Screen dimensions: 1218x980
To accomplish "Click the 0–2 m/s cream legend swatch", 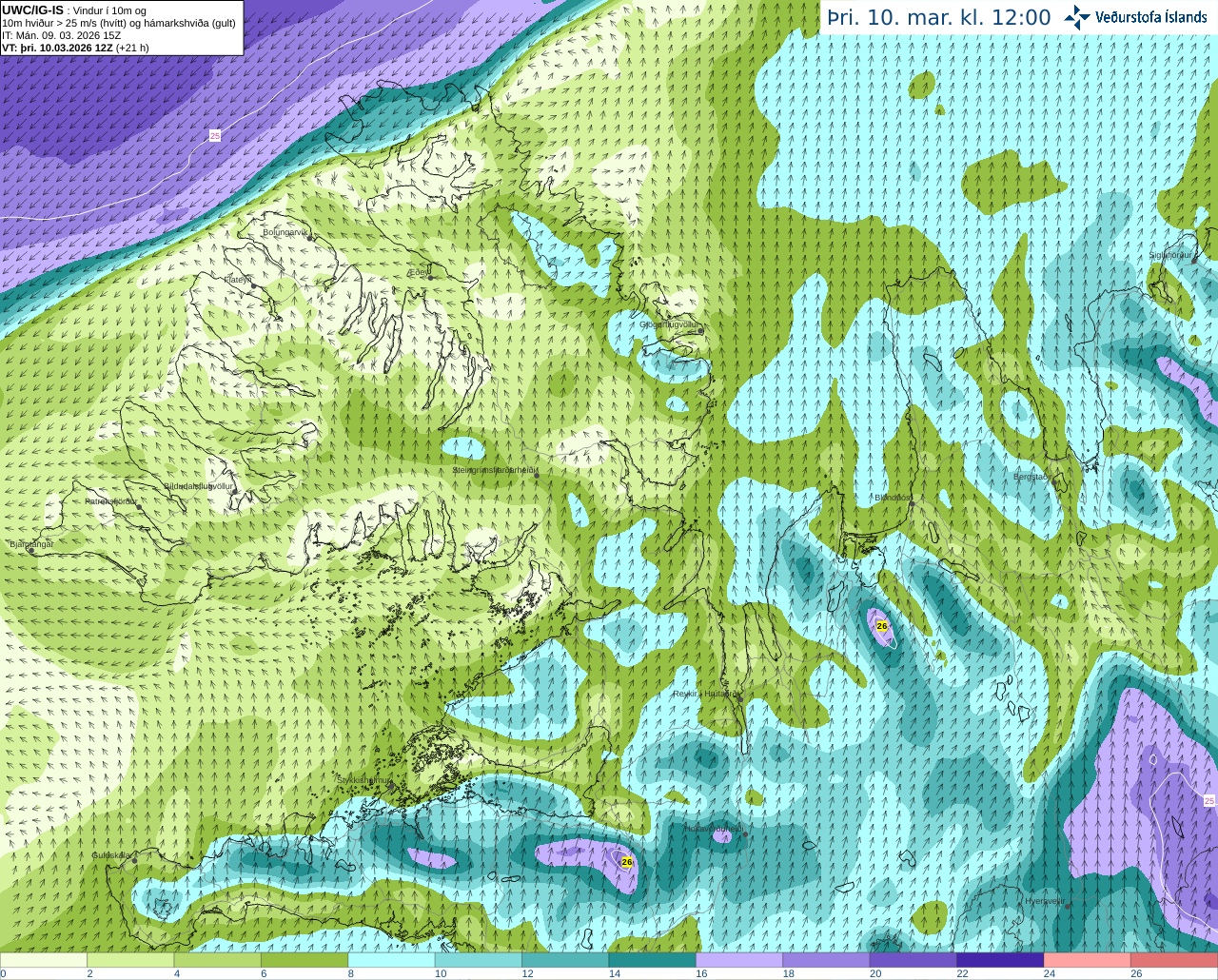I will click(44, 960).
